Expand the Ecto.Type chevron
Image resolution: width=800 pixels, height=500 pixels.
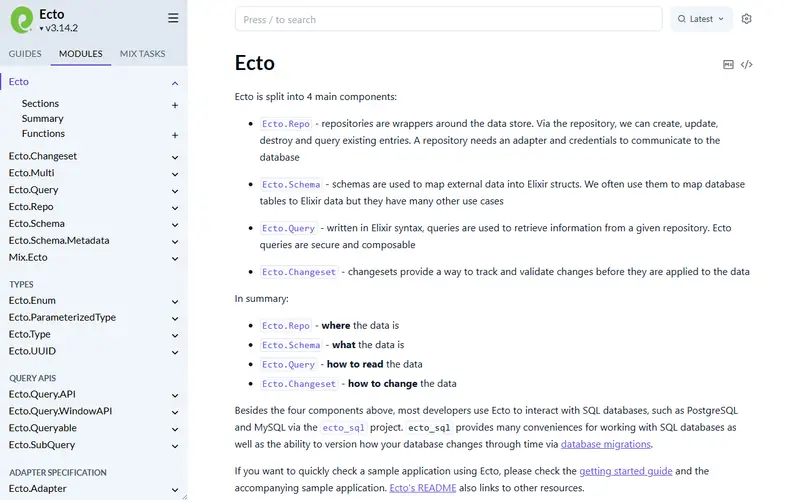[x=175, y=335]
